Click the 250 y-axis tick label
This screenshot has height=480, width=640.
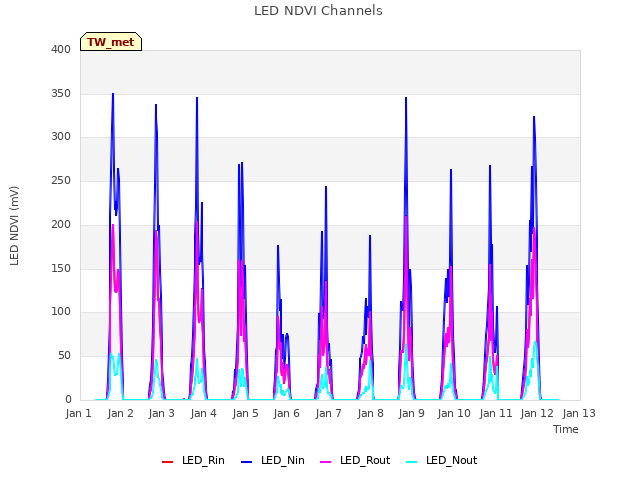tap(61, 180)
